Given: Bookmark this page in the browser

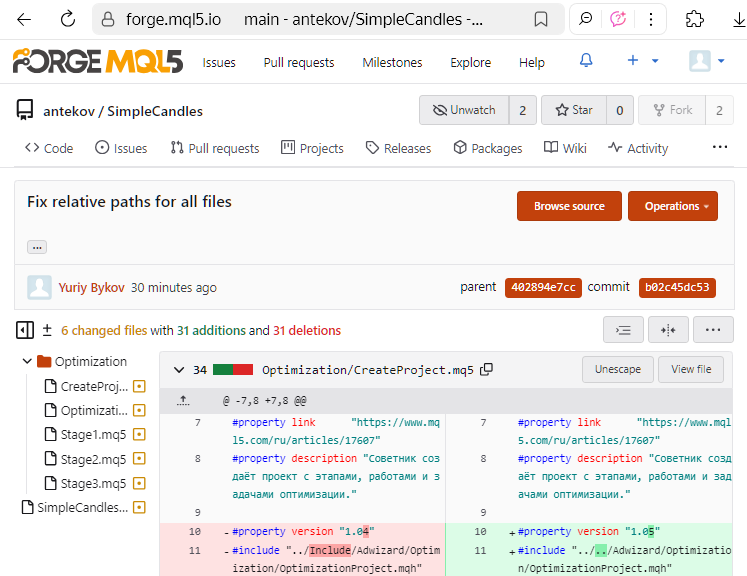Looking at the screenshot, I should click(x=541, y=19).
